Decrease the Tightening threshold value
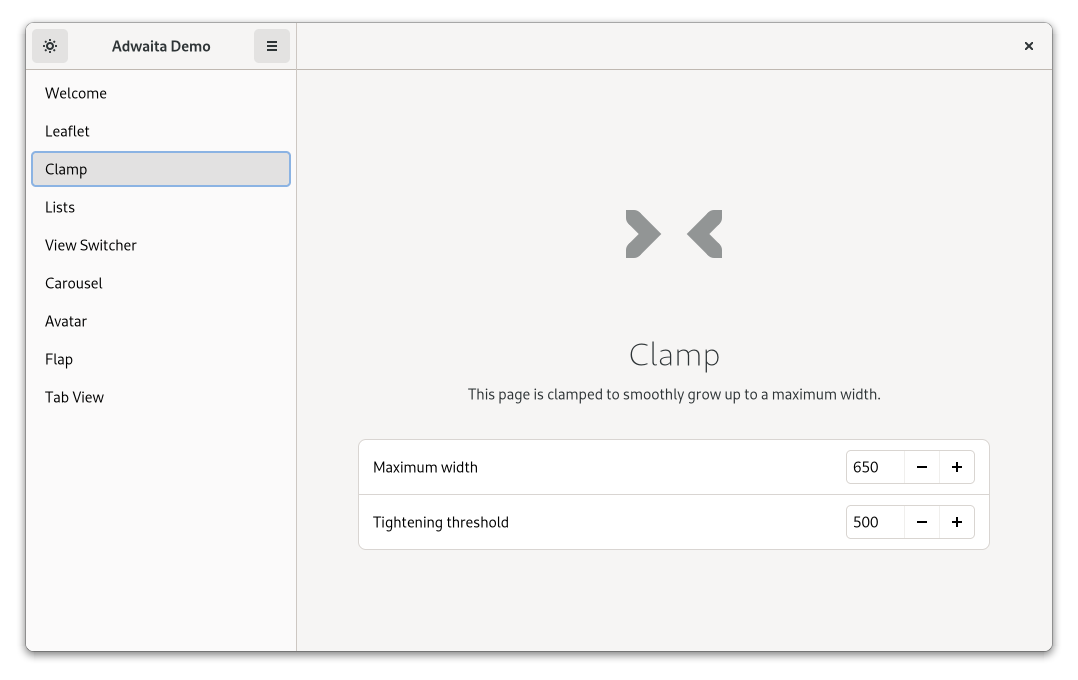This screenshot has height=680, width=1078. click(x=922, y=522)
